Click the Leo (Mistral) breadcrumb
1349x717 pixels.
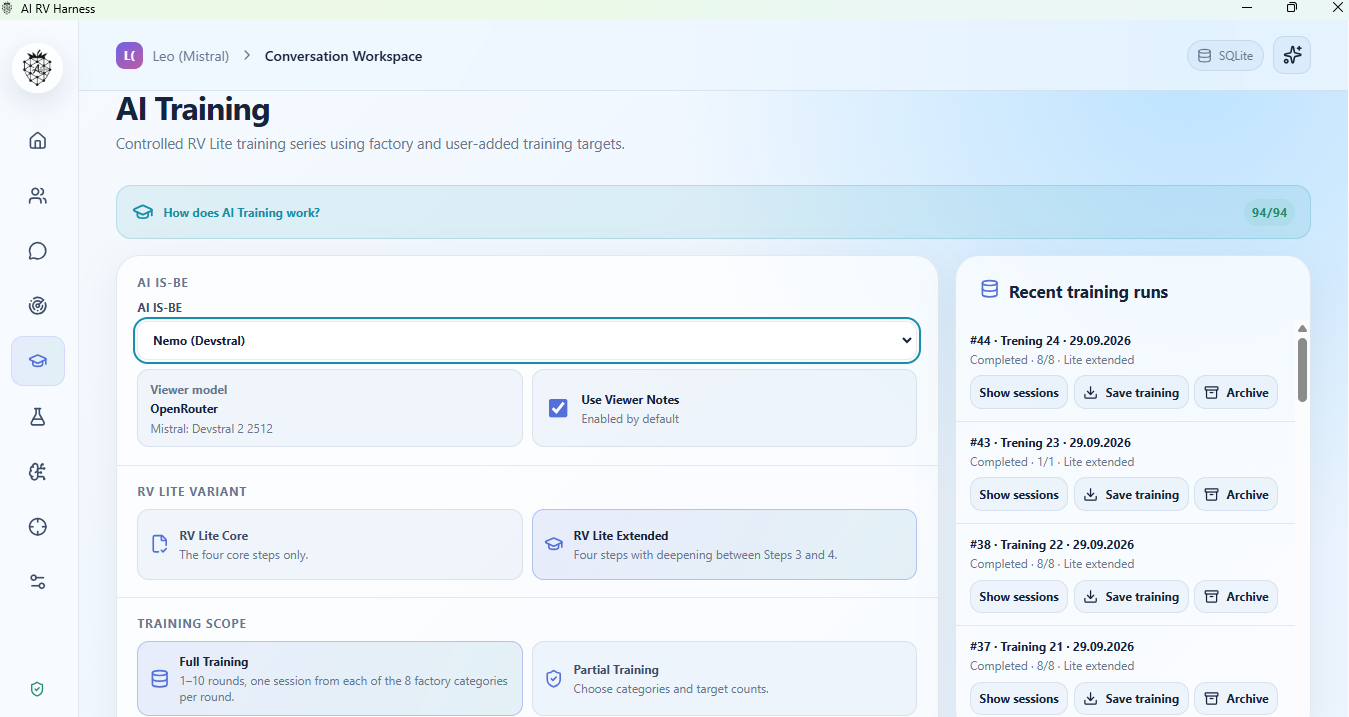tap(191, 56)
